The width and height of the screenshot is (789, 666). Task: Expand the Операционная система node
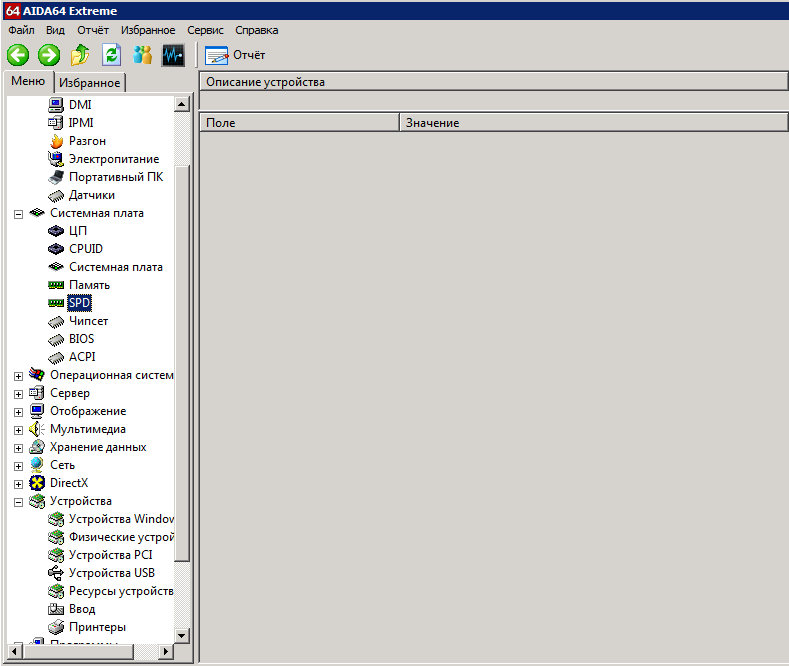tap(18, 376)
